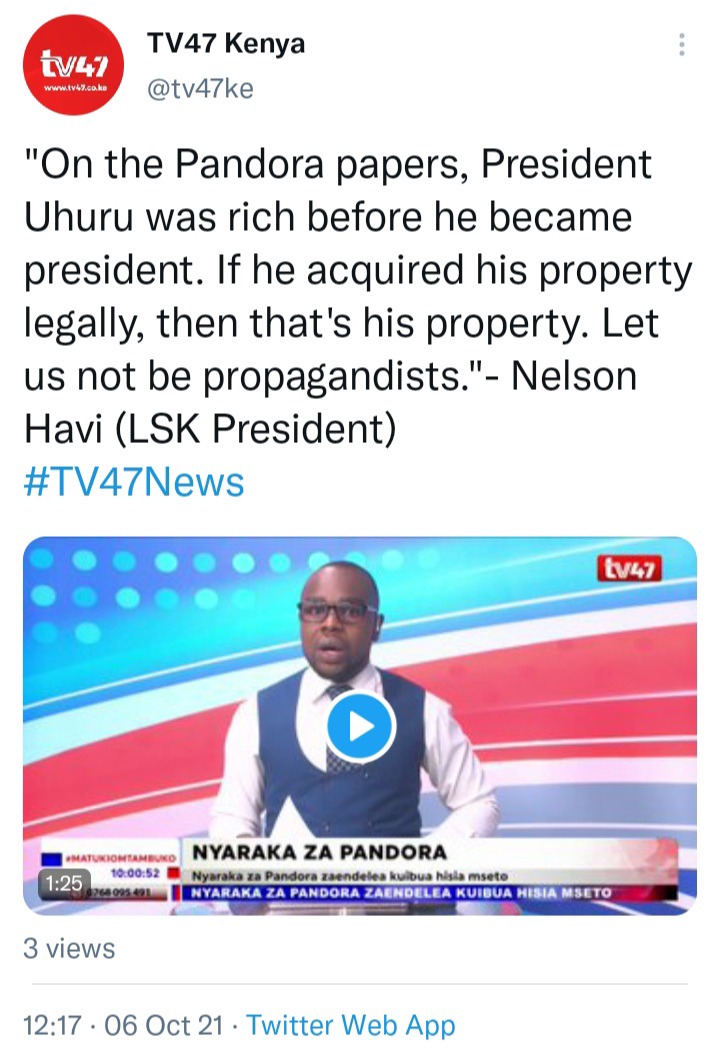Viewport: 720px width, 1063px height.
Task: Click the tv47 watermark logo in video
Action: (x=629, y=569)
